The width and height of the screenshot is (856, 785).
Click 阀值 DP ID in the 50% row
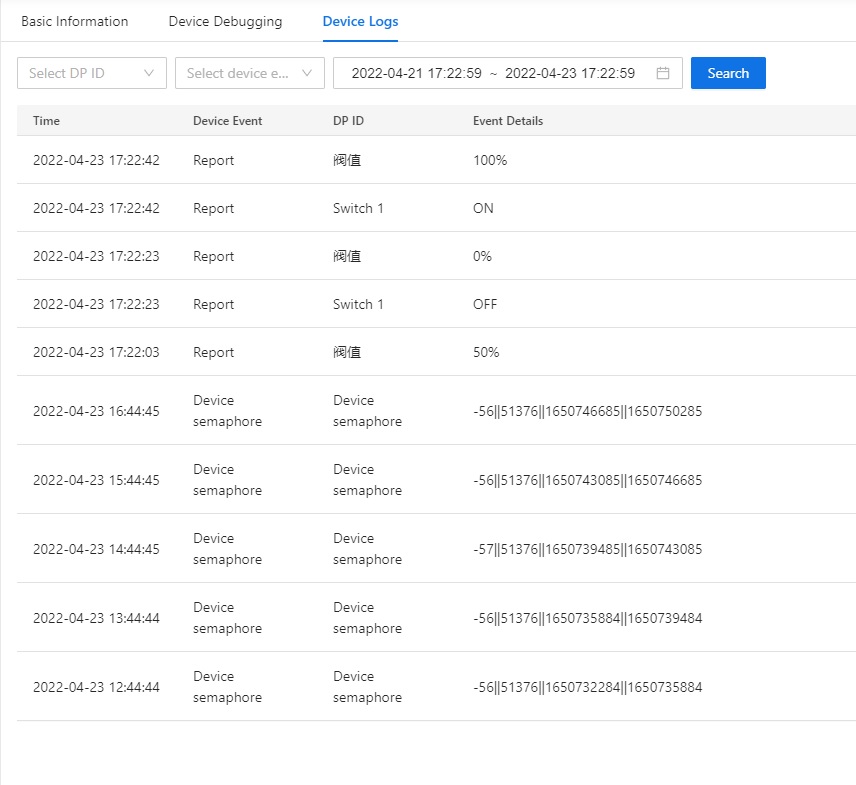point(347,352)
